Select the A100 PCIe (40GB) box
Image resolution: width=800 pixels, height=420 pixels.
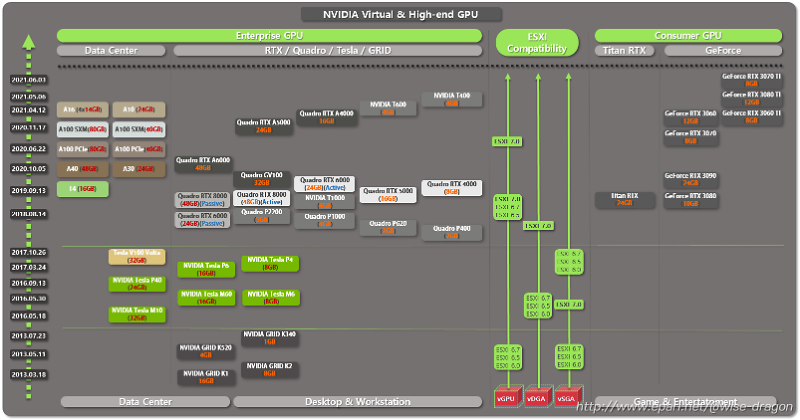[x=139, y=149]
